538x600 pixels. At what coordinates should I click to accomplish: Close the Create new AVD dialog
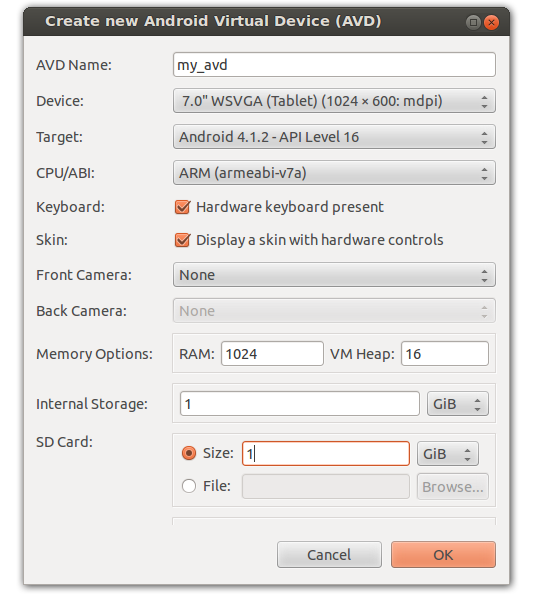(491, 23)
